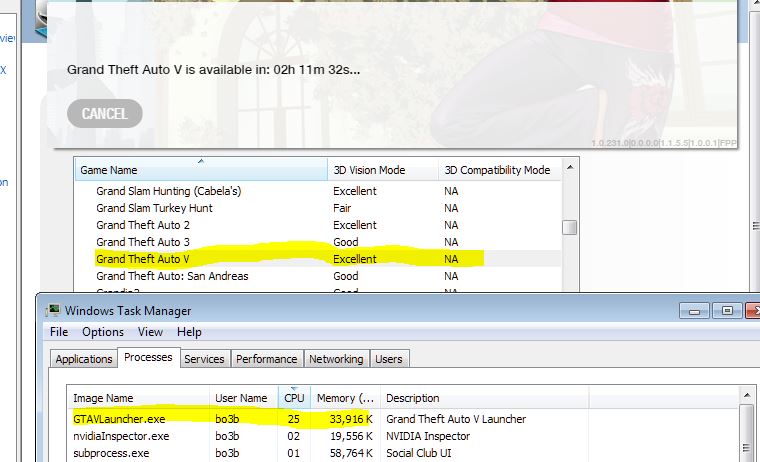Open the File menu in Task Manager
The image size is (760, 462).
59,332
